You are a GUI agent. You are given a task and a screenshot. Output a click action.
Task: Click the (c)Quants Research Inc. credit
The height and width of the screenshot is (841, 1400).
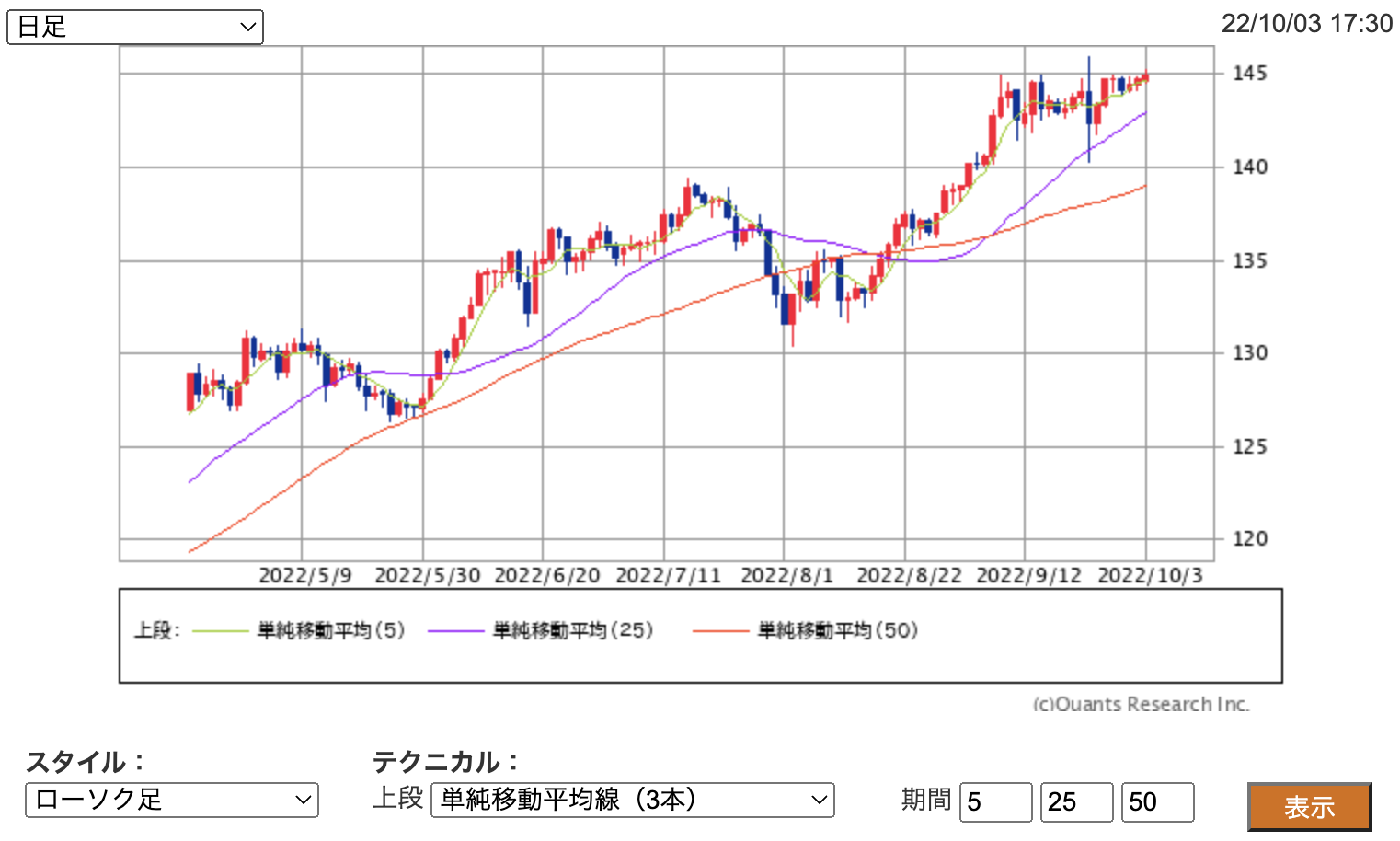pos(1142,704)
